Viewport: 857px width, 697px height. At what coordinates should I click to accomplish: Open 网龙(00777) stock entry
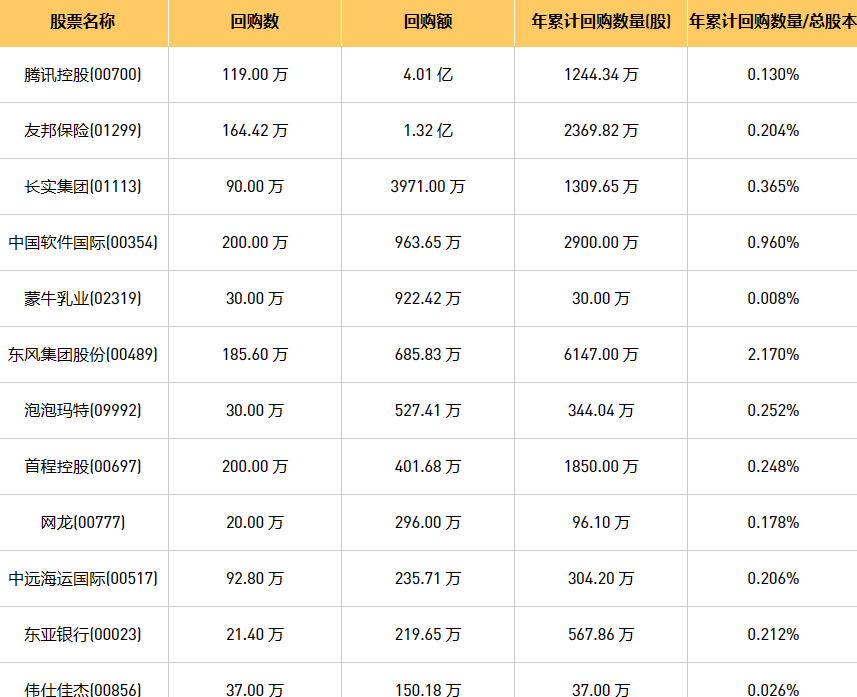pyautogui.click(x=83, y=522)
